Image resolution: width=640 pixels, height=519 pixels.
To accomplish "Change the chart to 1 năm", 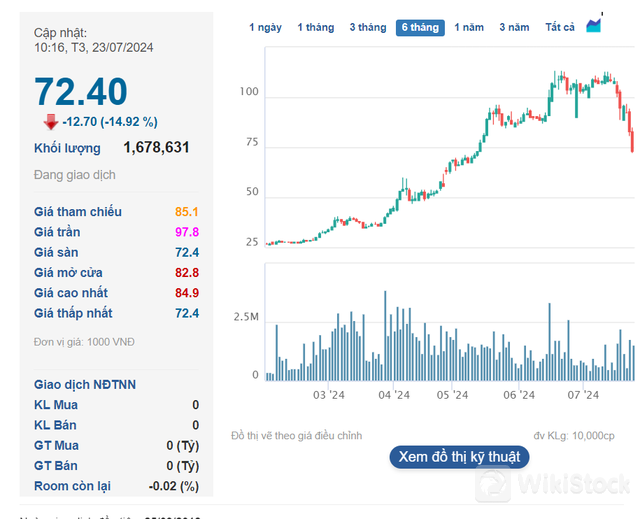I will pos(470,28).
